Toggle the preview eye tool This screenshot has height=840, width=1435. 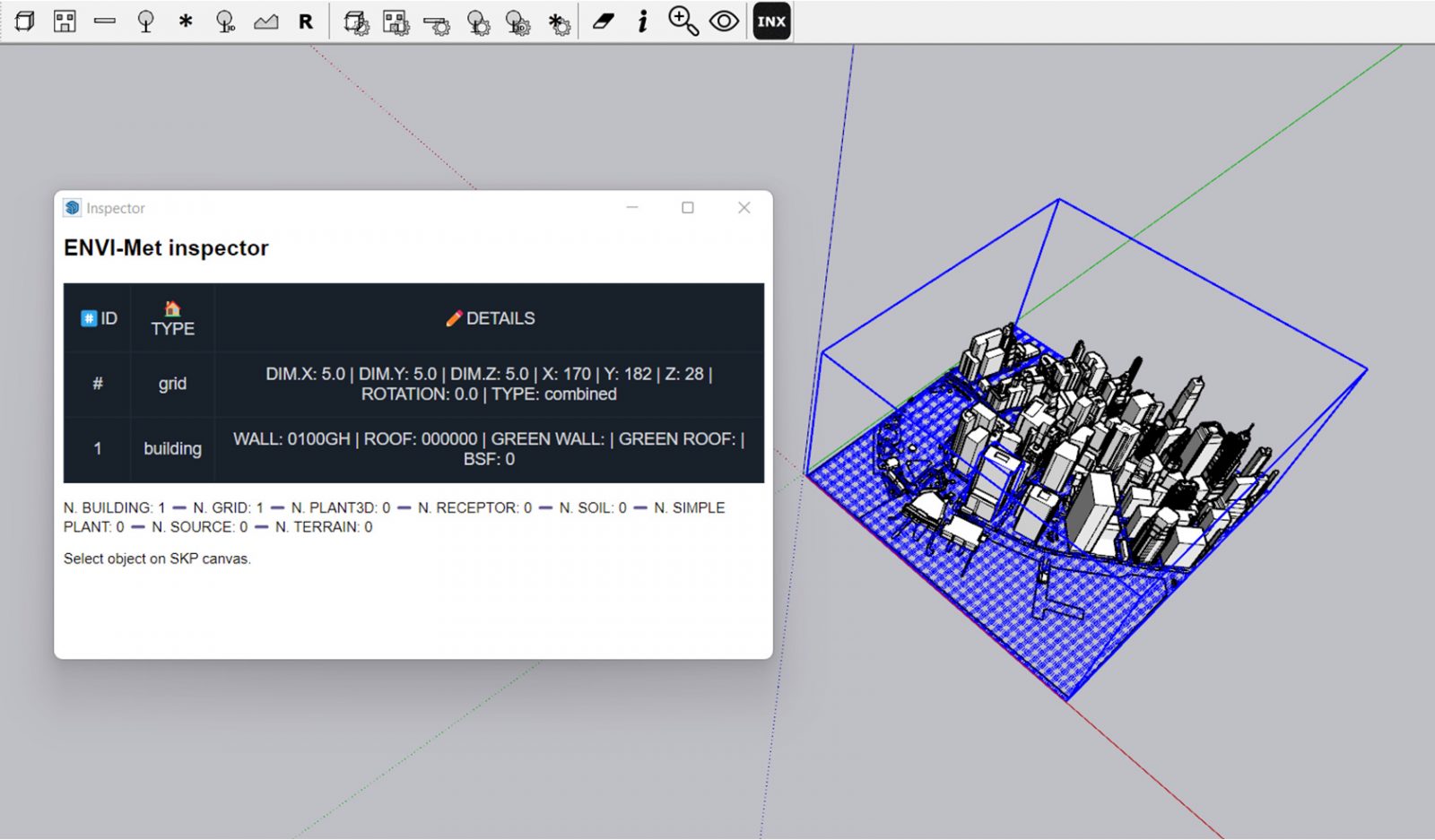(x=723, y=22)
